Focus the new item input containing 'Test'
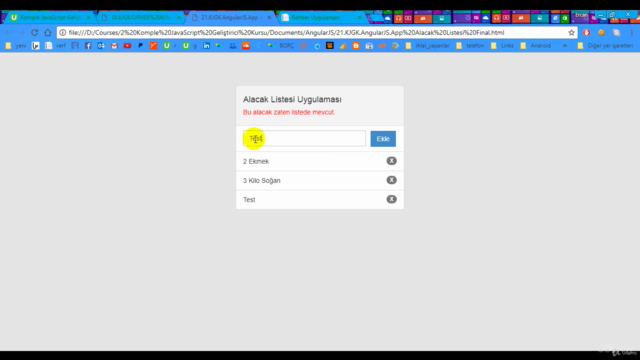Screen dimensions: 640x360 point(304,138)
